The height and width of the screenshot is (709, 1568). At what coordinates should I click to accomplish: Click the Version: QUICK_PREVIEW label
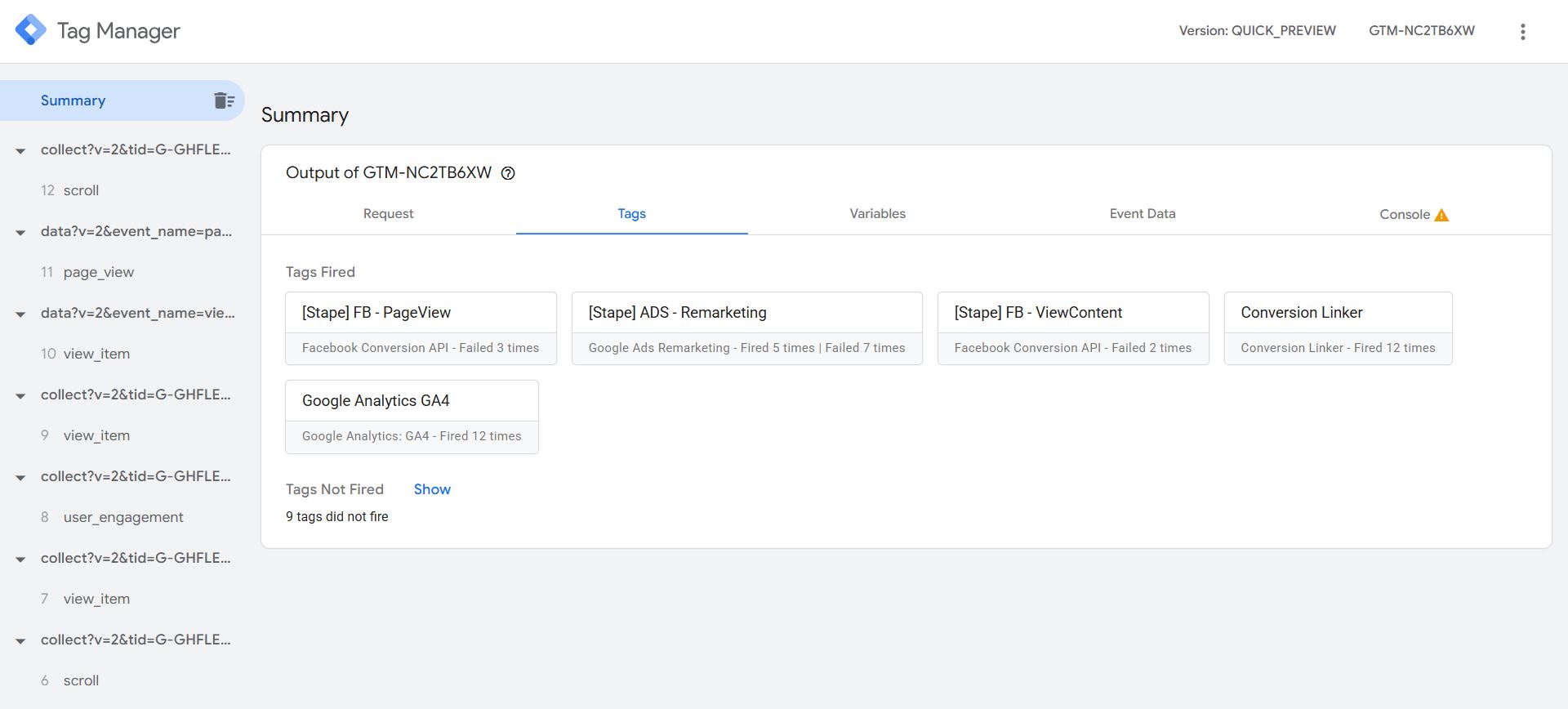pos(1257,30)
